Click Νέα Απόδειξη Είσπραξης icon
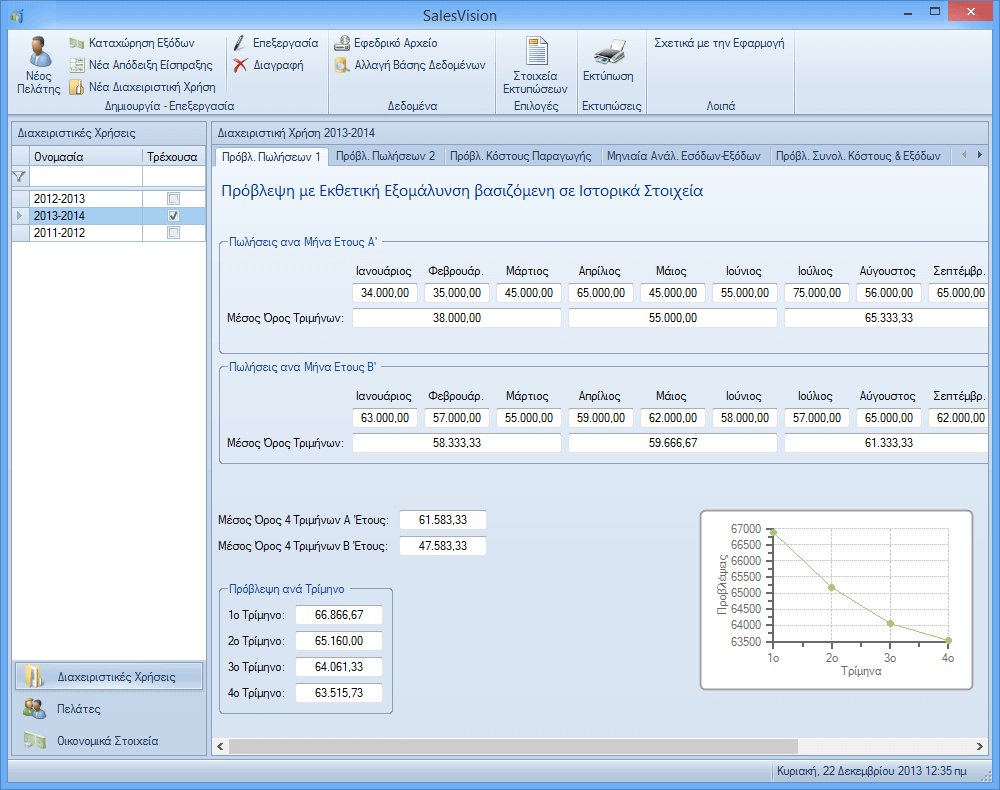Screen dimensions: 1000x790 pos(77,65)
